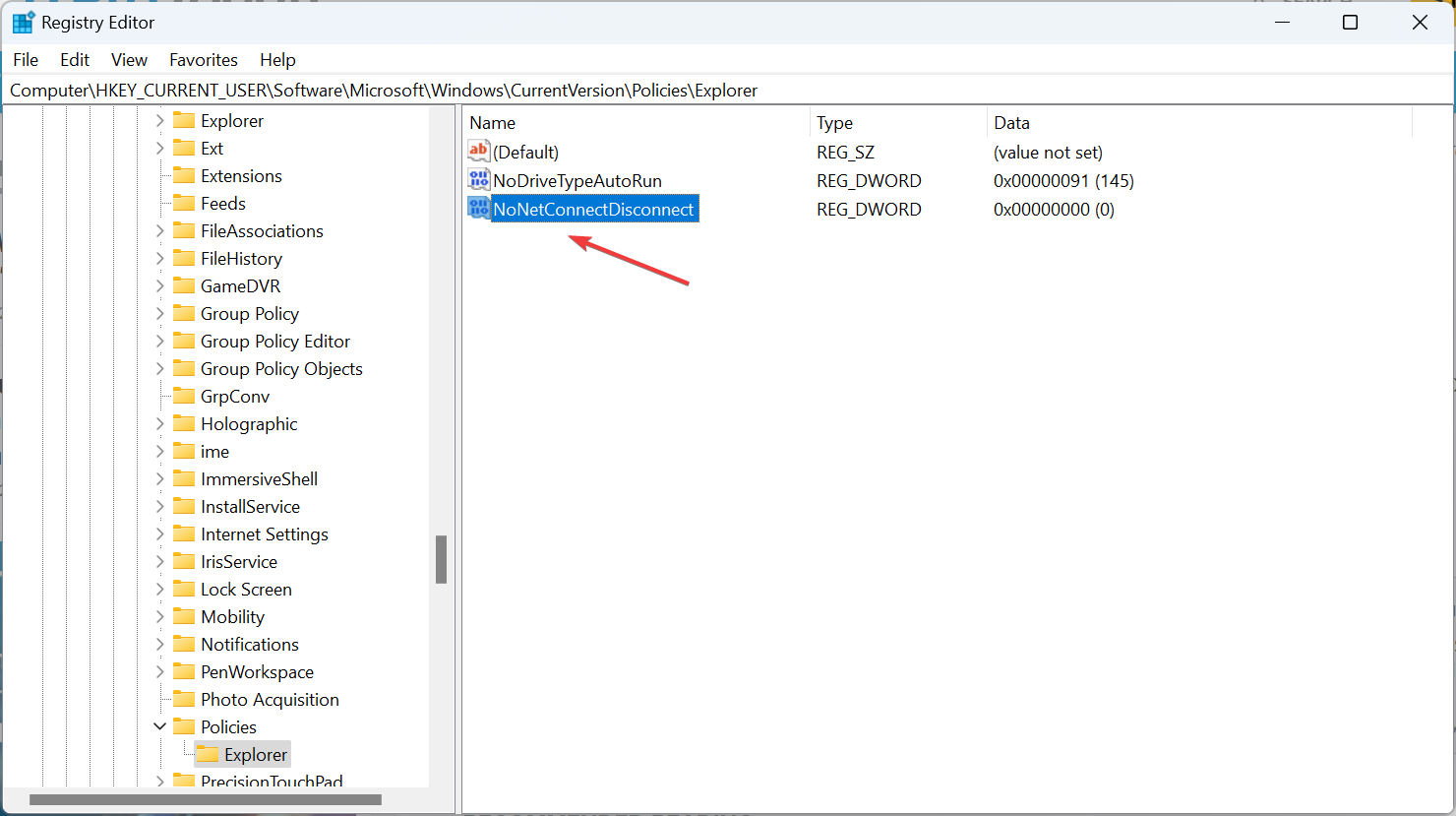
Task: Select the Explorer key label above Ext
Action: click(x=232, y=120)
